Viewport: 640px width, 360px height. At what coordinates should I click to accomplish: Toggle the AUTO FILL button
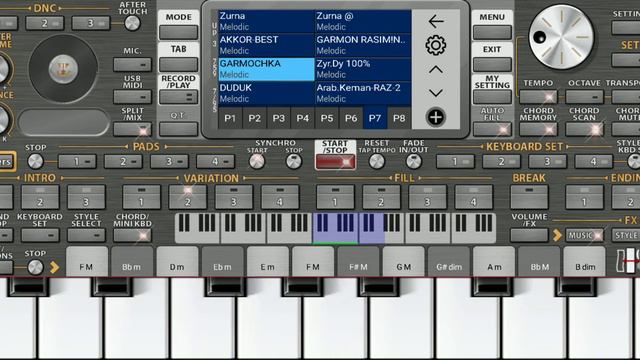coord(492,129)
